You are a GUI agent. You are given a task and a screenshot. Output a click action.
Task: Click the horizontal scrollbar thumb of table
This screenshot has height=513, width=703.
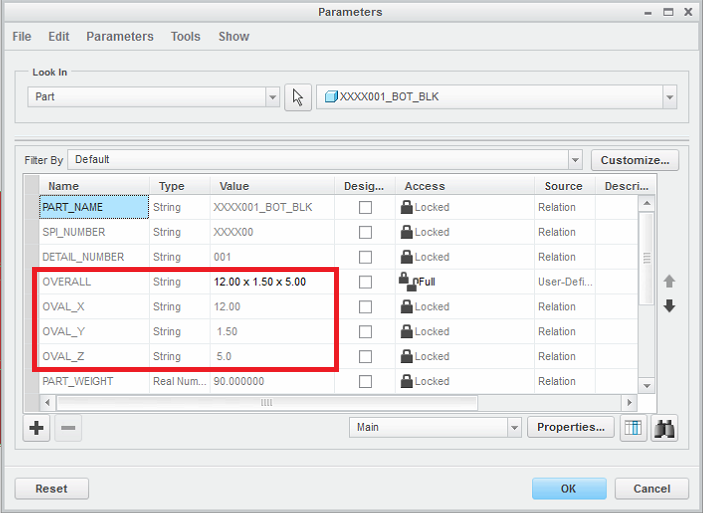pos(267,403)
